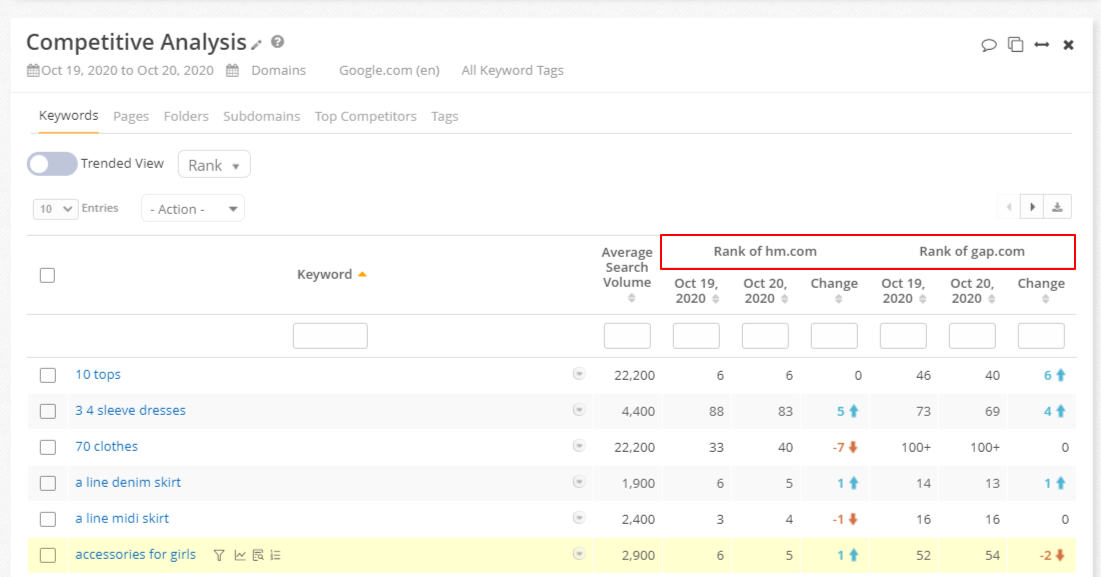Filter by accessories for girls funnel icon
Screen dimensions: 1101x577
pos(219,555)
